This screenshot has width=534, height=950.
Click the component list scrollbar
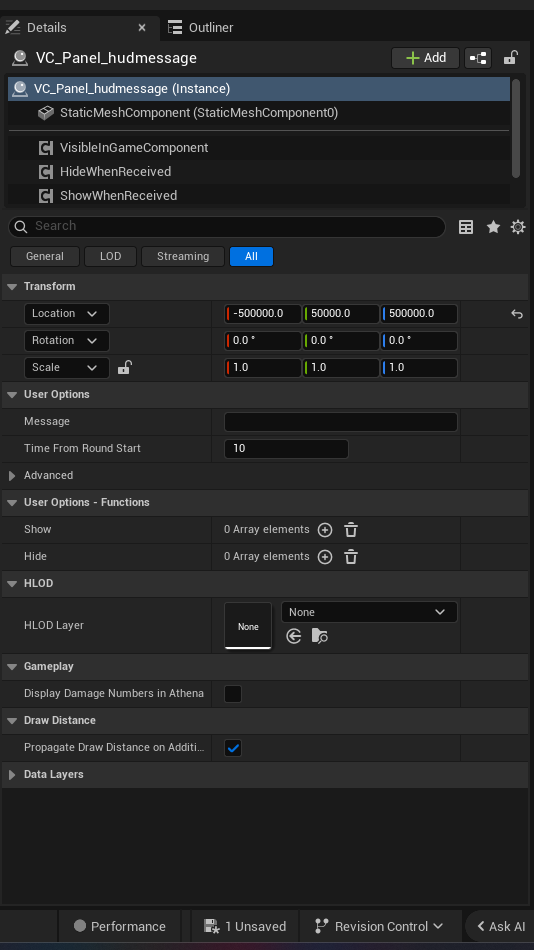point(516,128)
